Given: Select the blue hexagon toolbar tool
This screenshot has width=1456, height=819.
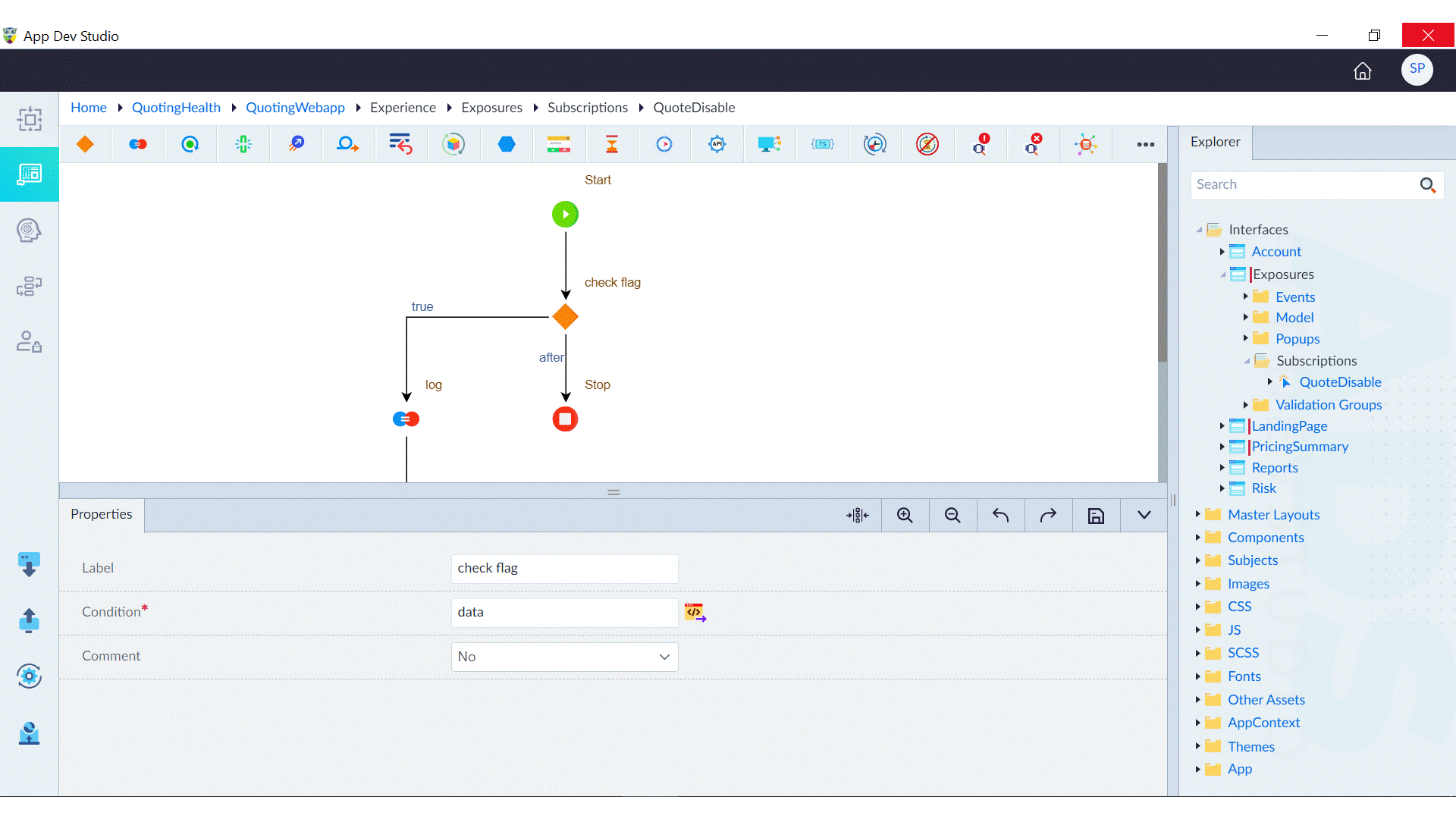Looking at the screenshot, I should coord(507,144).
